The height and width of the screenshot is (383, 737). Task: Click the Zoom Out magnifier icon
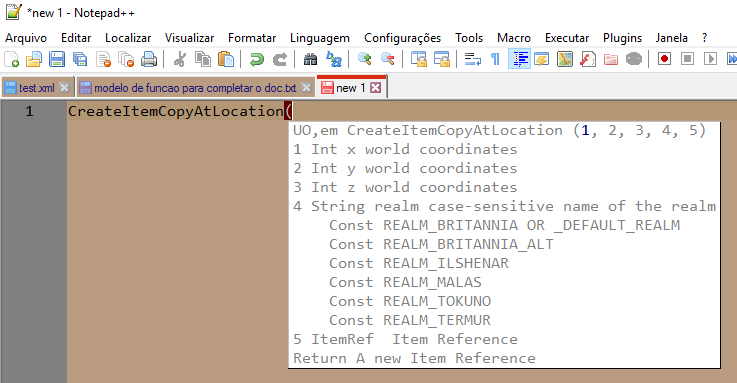pos(388,59)
